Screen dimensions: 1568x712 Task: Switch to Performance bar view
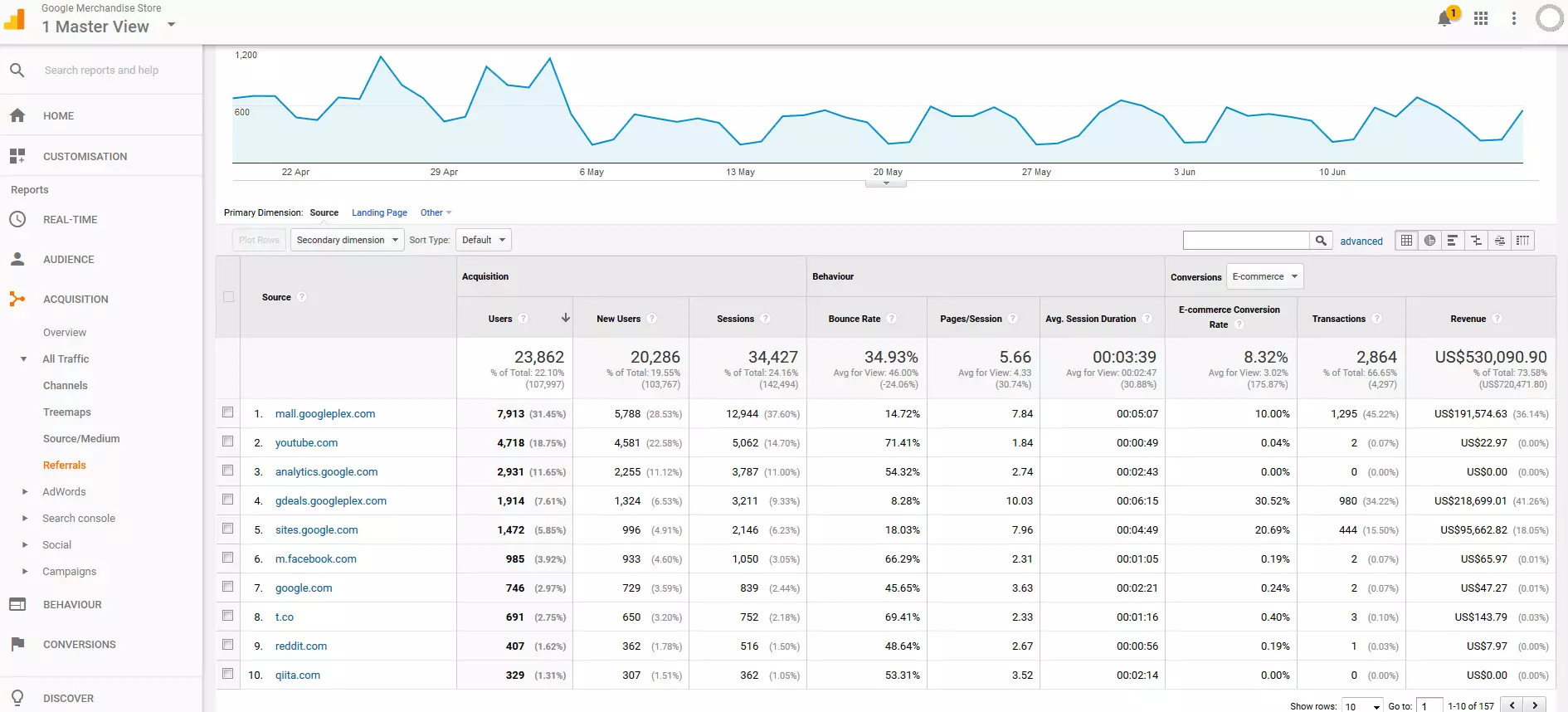tap(1453, 241)
